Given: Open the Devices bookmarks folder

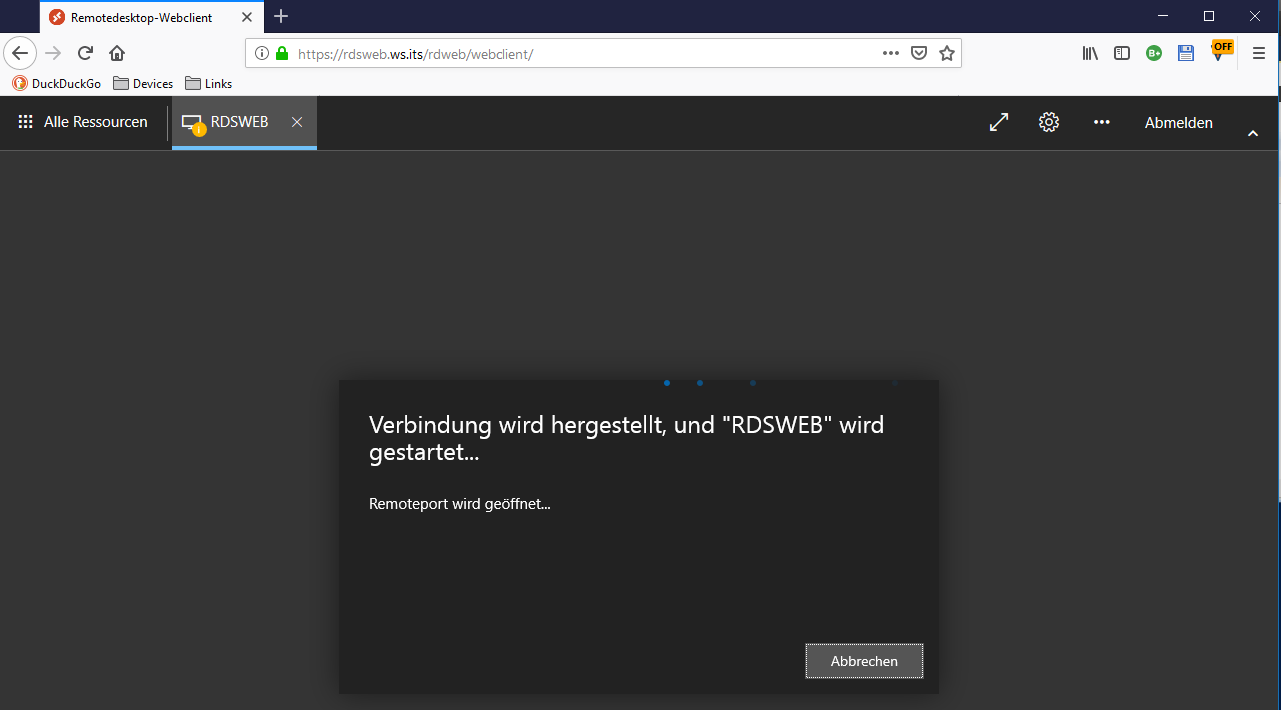Looking at the screenshot, I should pyautogui.click(x=143, y=84).
